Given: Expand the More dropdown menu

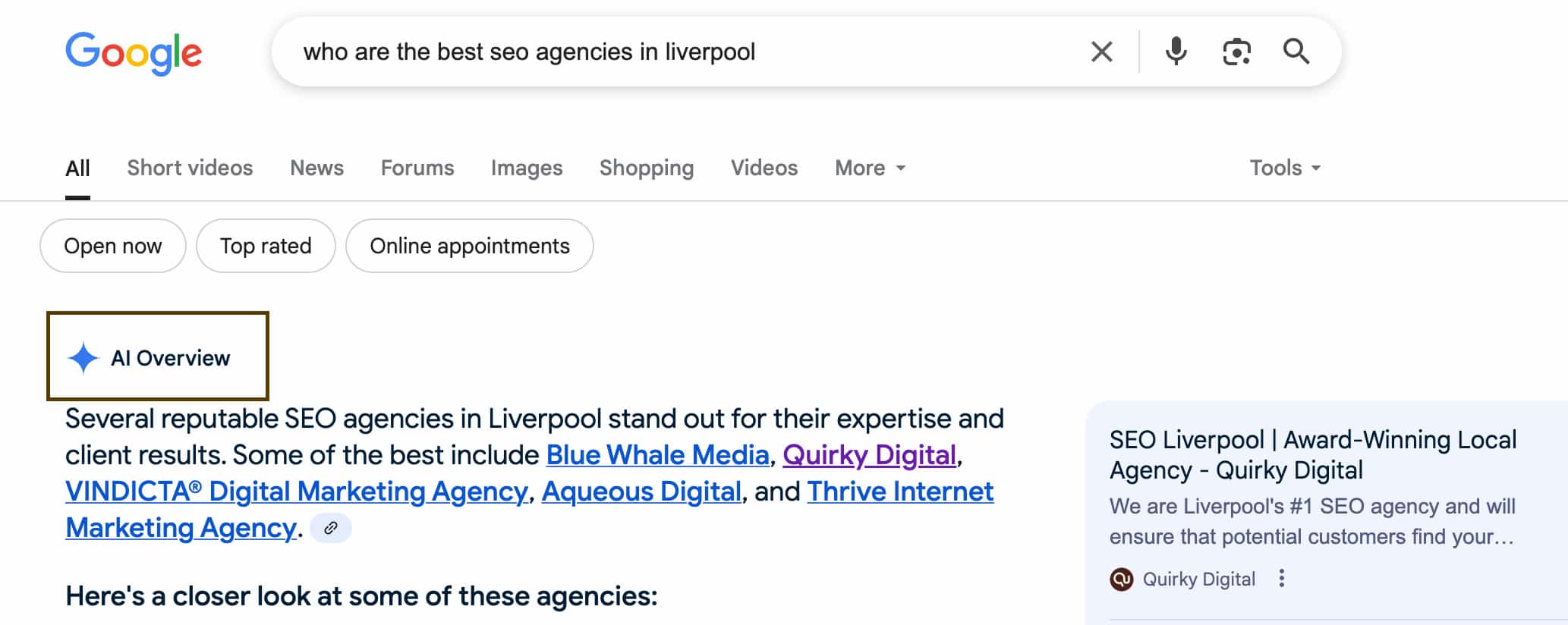Looking at the screenshot, I should pos(870,168).
